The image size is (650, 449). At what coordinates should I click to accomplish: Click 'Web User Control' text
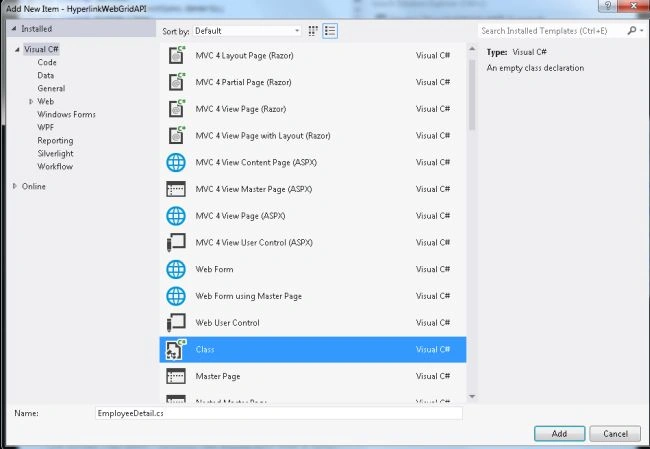click(227, 323)
